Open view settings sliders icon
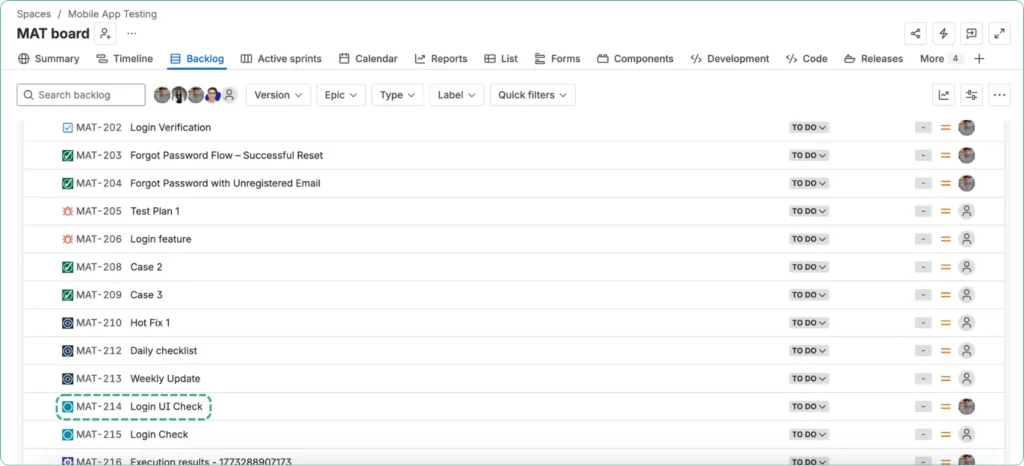Image resolution: width=1024 pixels, height=466 pixels. click(972, 95)
